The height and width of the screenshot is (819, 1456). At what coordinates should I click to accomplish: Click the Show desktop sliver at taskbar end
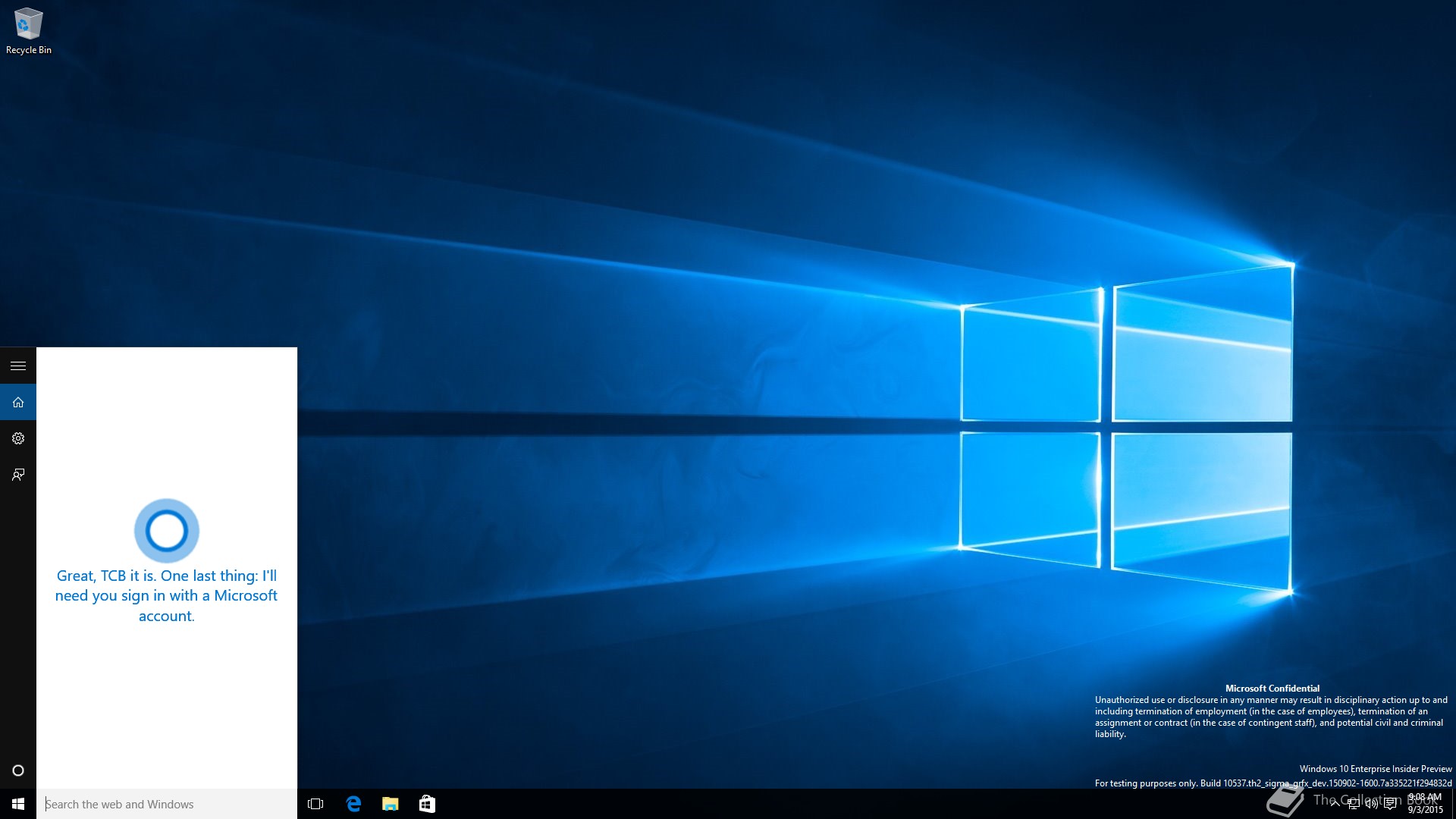1453,804
